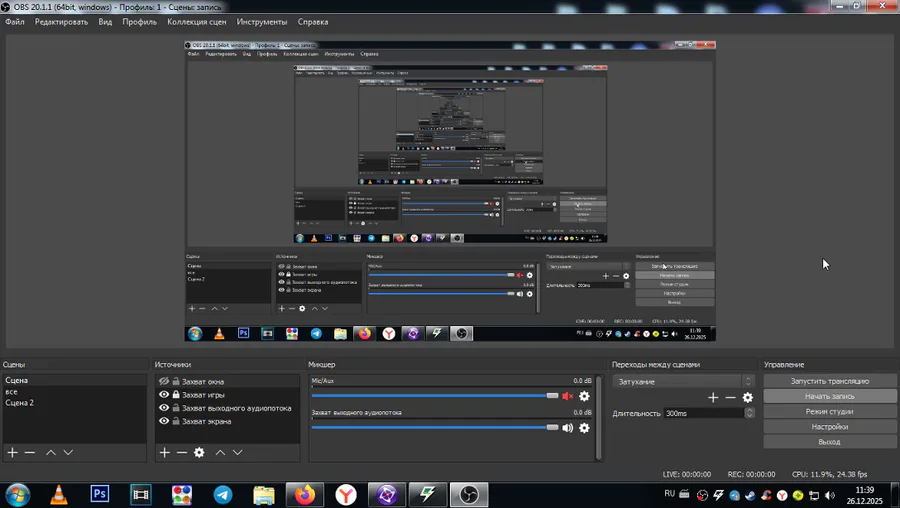Click the OBS Studio taskbar icon

[469, 495]
